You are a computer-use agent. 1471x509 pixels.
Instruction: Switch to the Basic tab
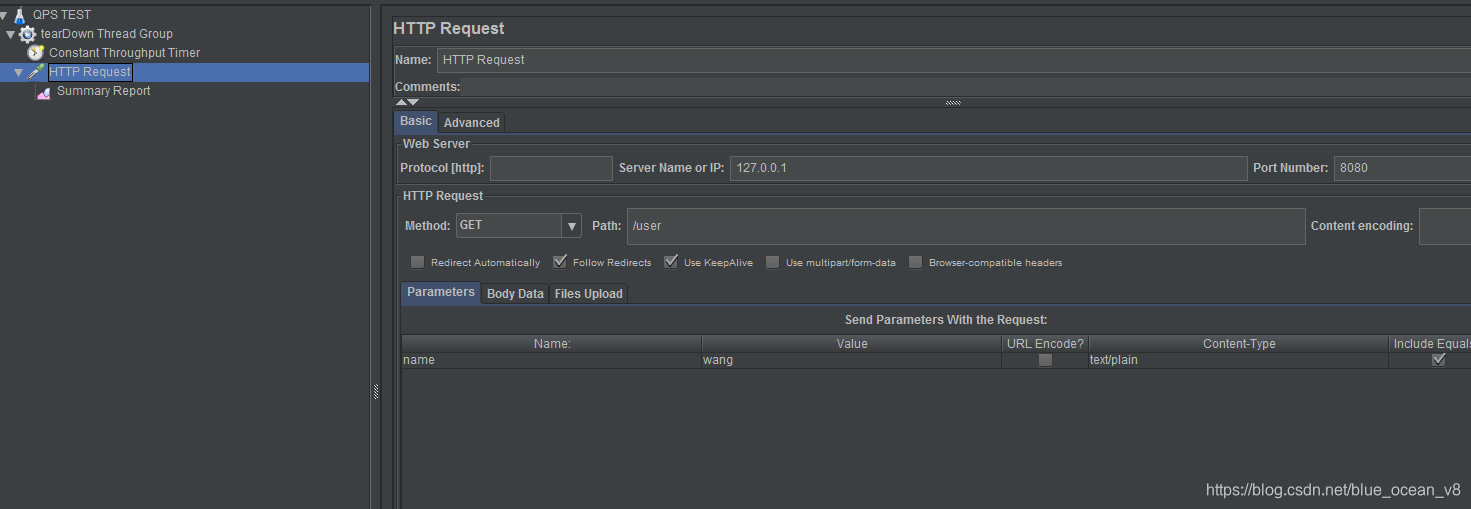[x=416, y=121]
